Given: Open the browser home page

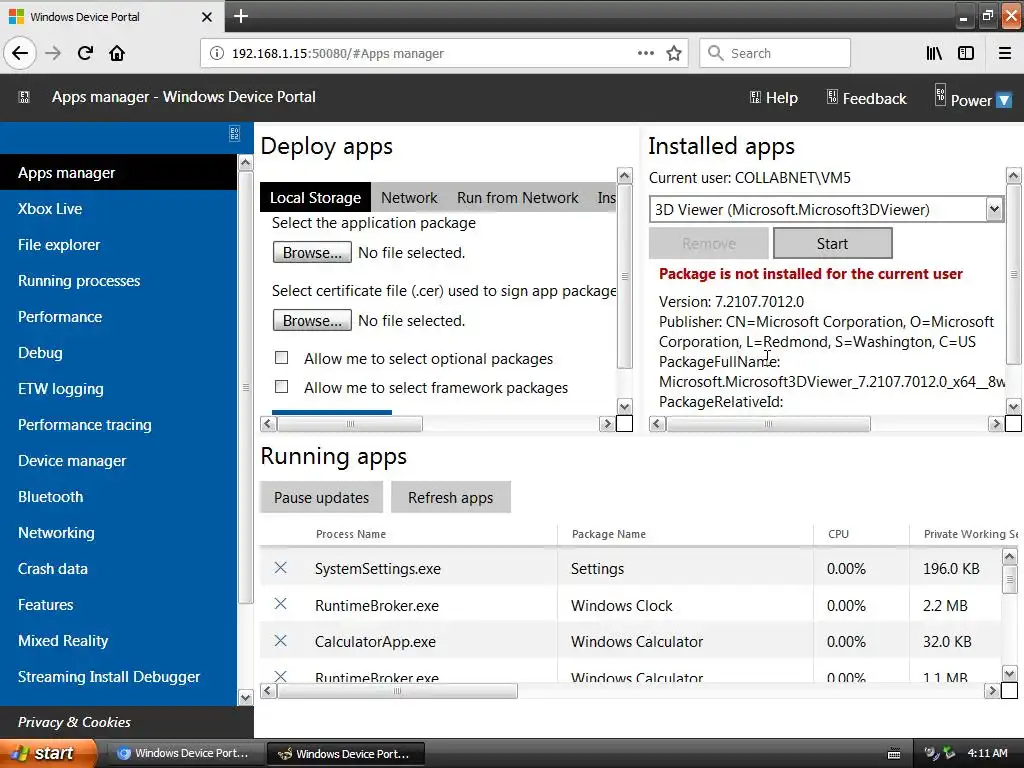Looking at the screenshot, I should tap(117, 53).
